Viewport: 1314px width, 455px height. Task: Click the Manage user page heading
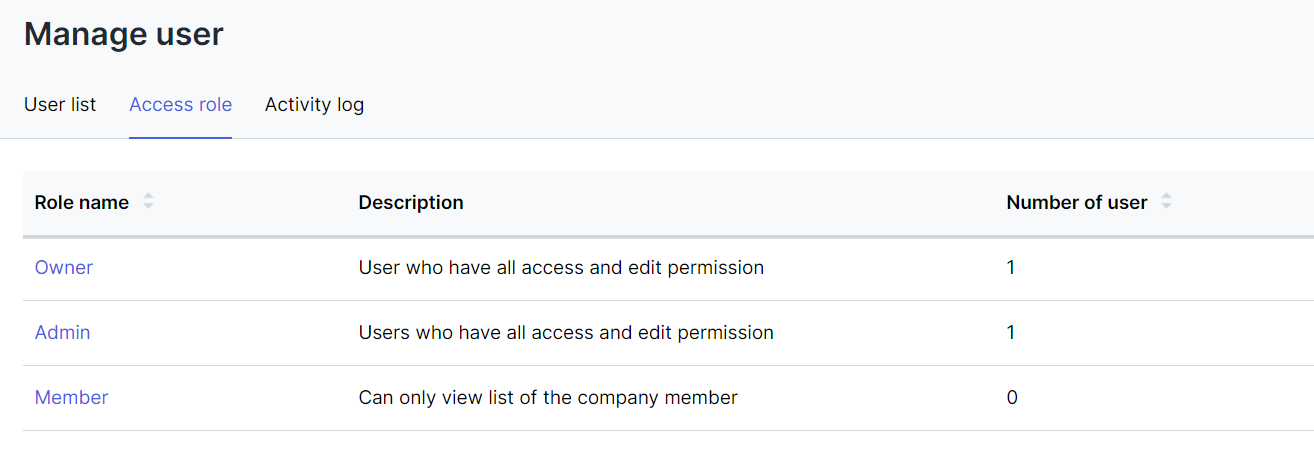[x=124, y=34]
